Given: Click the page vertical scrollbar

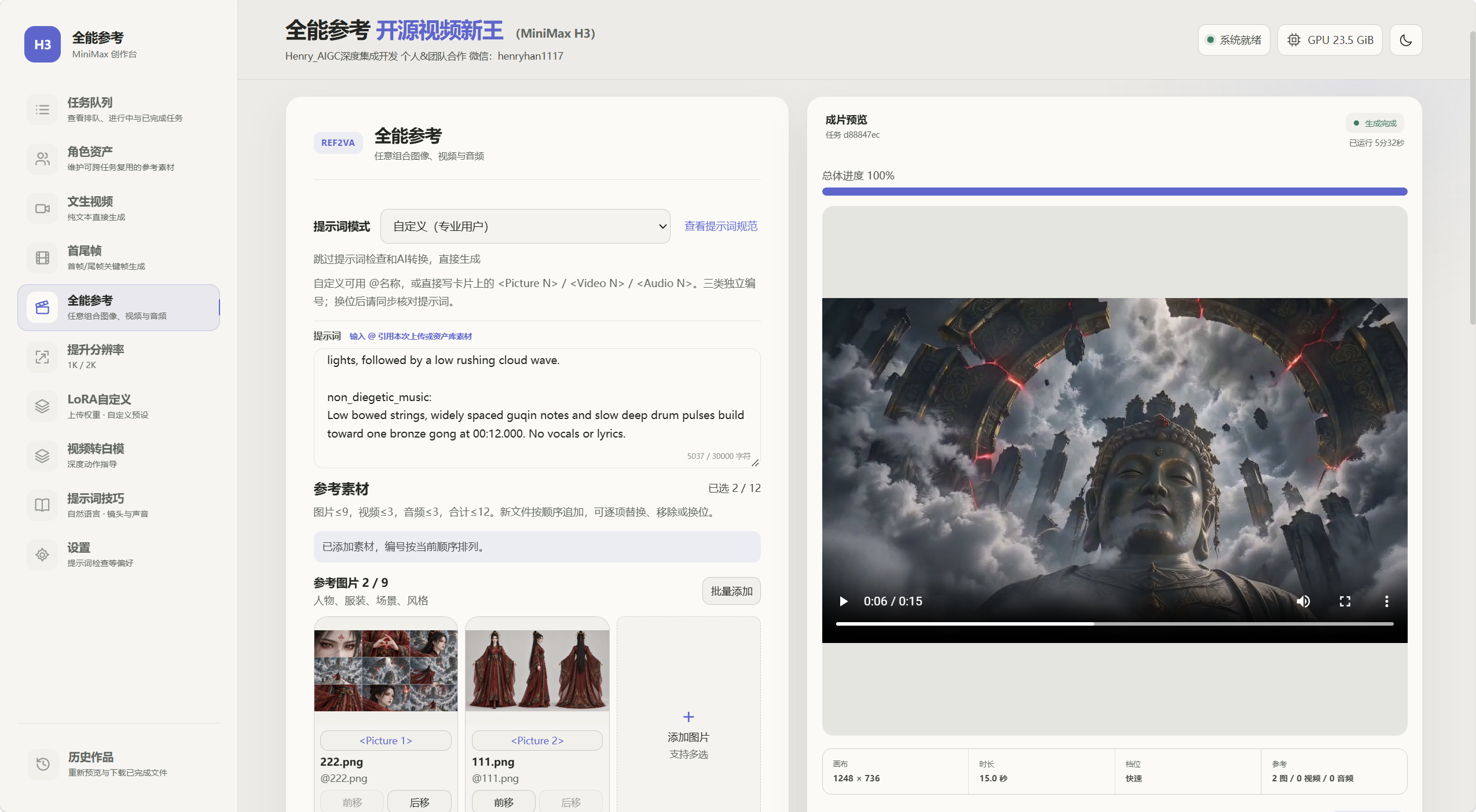Looking at the screenshot, I should (1473, 178).
